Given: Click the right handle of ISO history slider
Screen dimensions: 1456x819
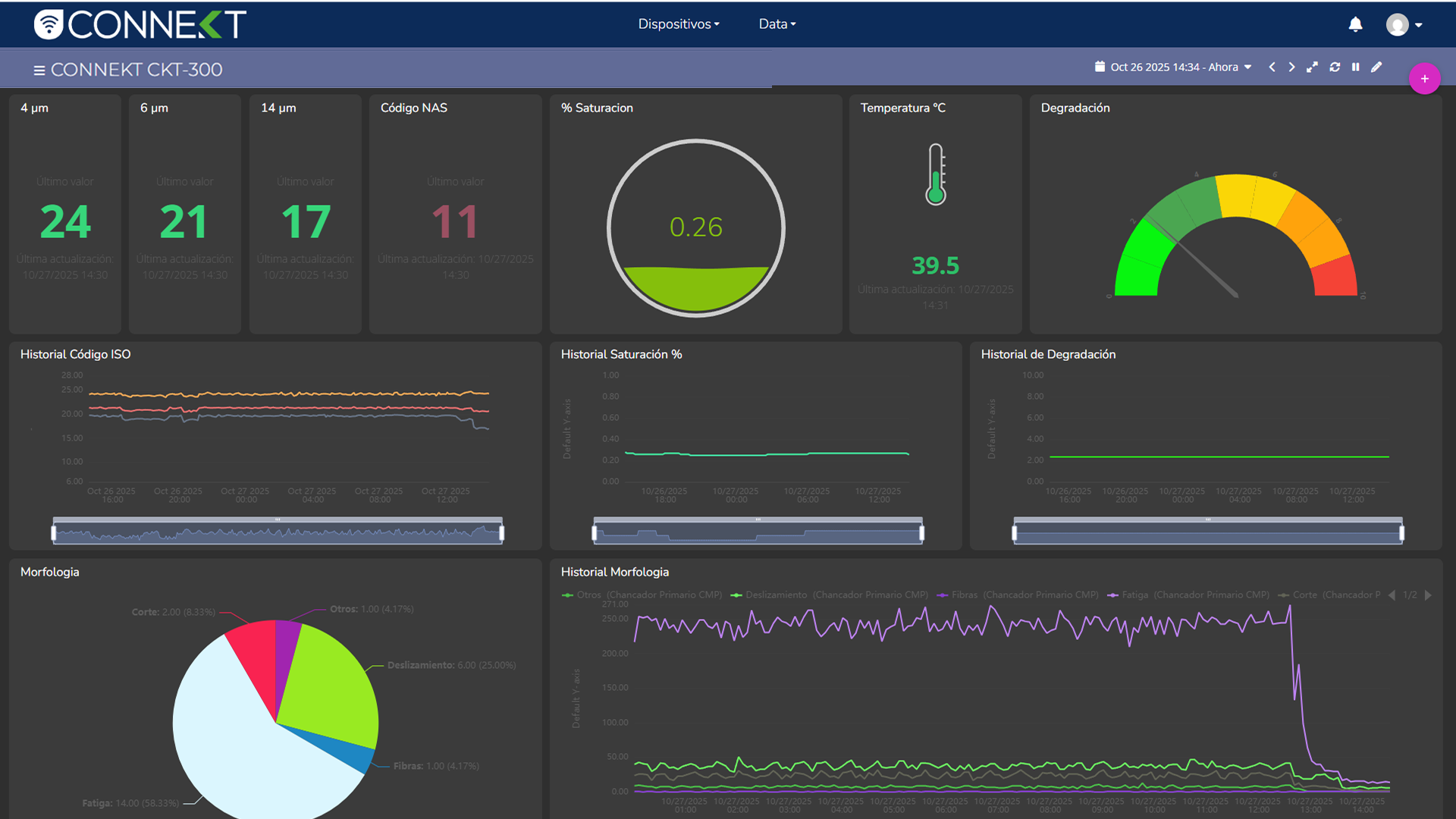Looking at the screenshot, I should pyautogui.click(x=501, y=533).
